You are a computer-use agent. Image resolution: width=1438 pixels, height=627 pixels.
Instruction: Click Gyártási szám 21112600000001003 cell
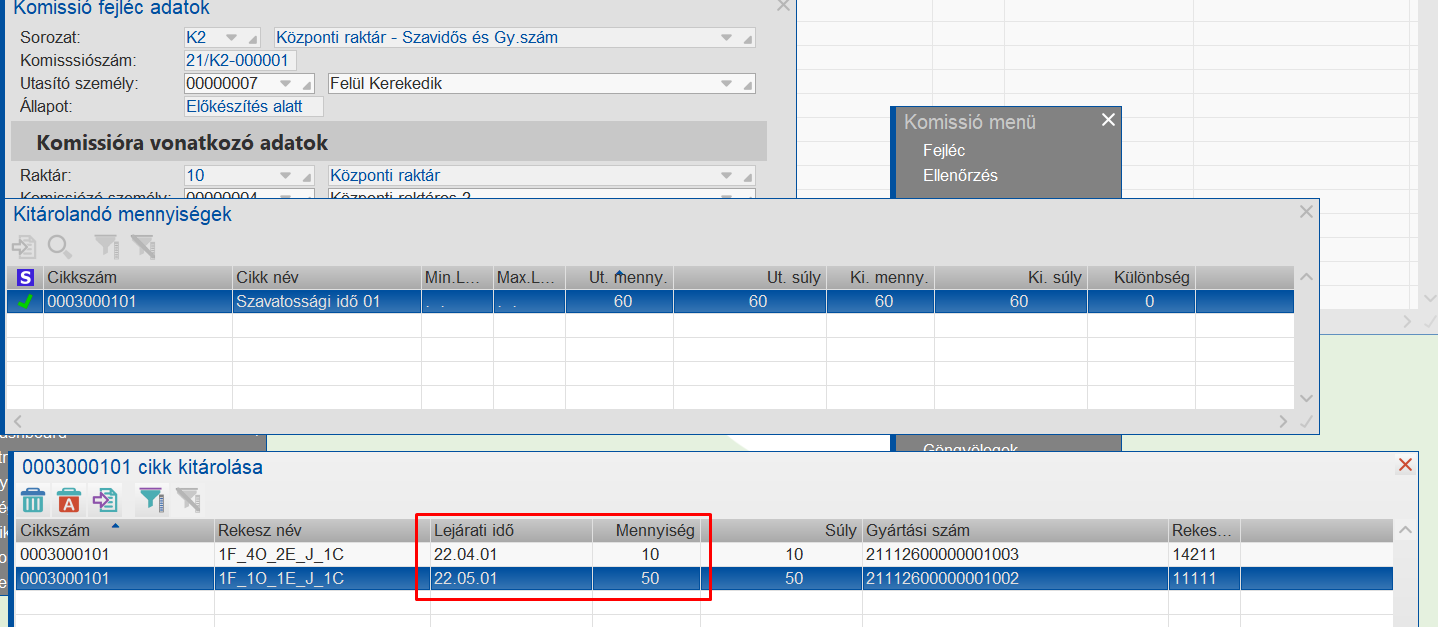click(1015, 554)
